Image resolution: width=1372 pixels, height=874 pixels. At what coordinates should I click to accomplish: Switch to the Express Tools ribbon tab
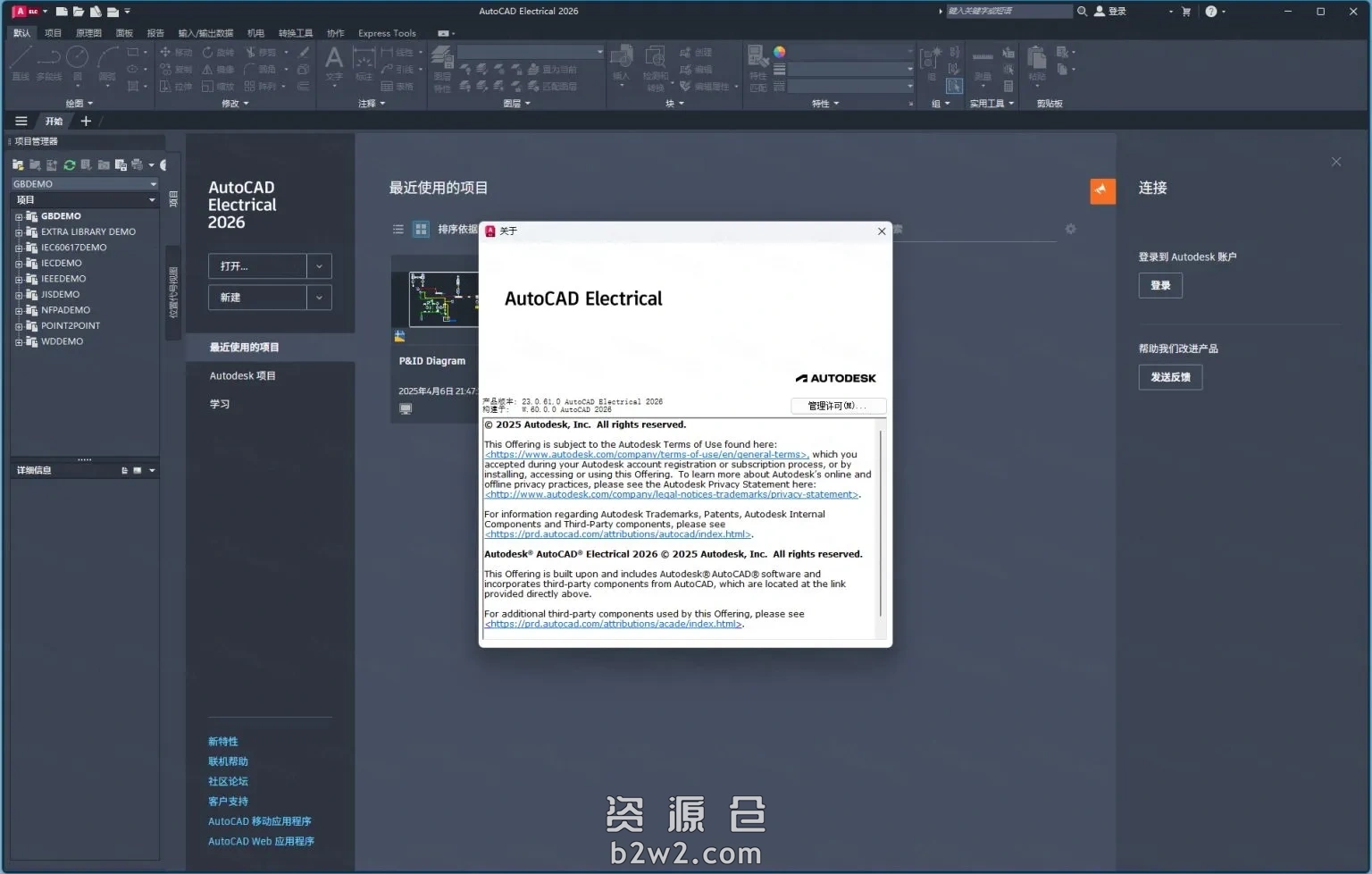[x=387, y=33]
